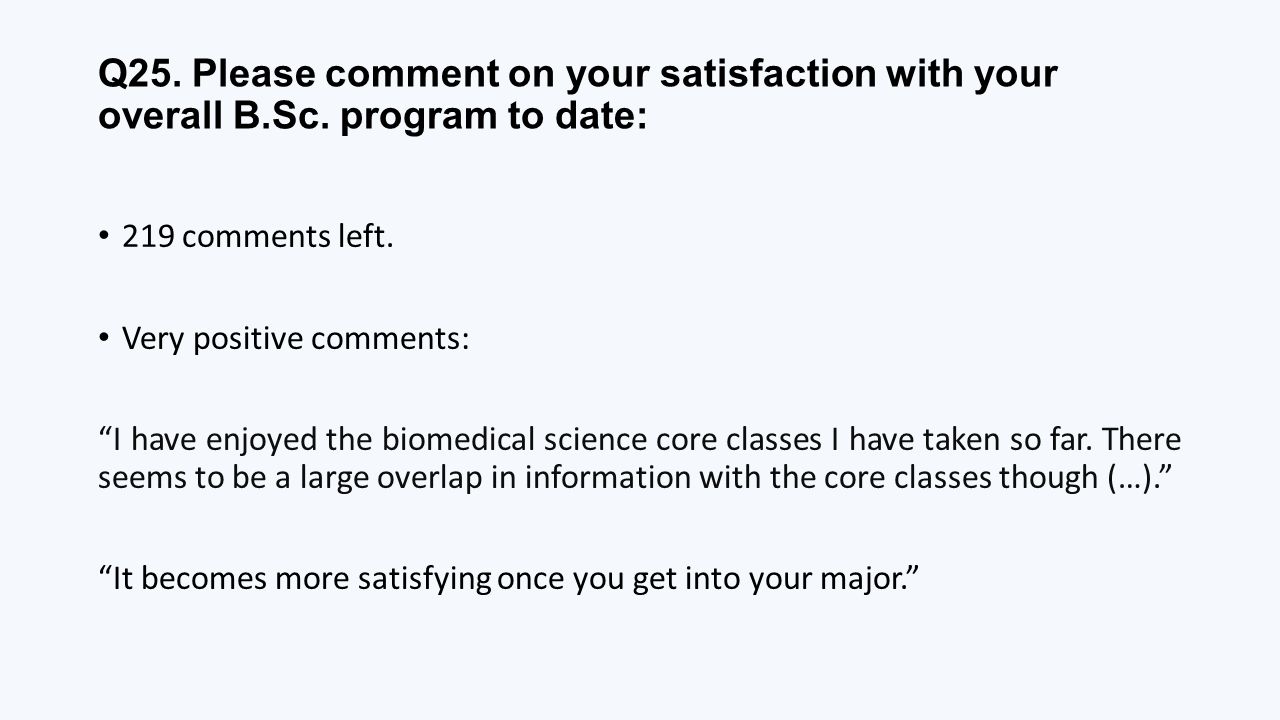Click the bullet before 'Very positive comments'
The height and width of the screenshot is (720, 1280).
[105, 340]
